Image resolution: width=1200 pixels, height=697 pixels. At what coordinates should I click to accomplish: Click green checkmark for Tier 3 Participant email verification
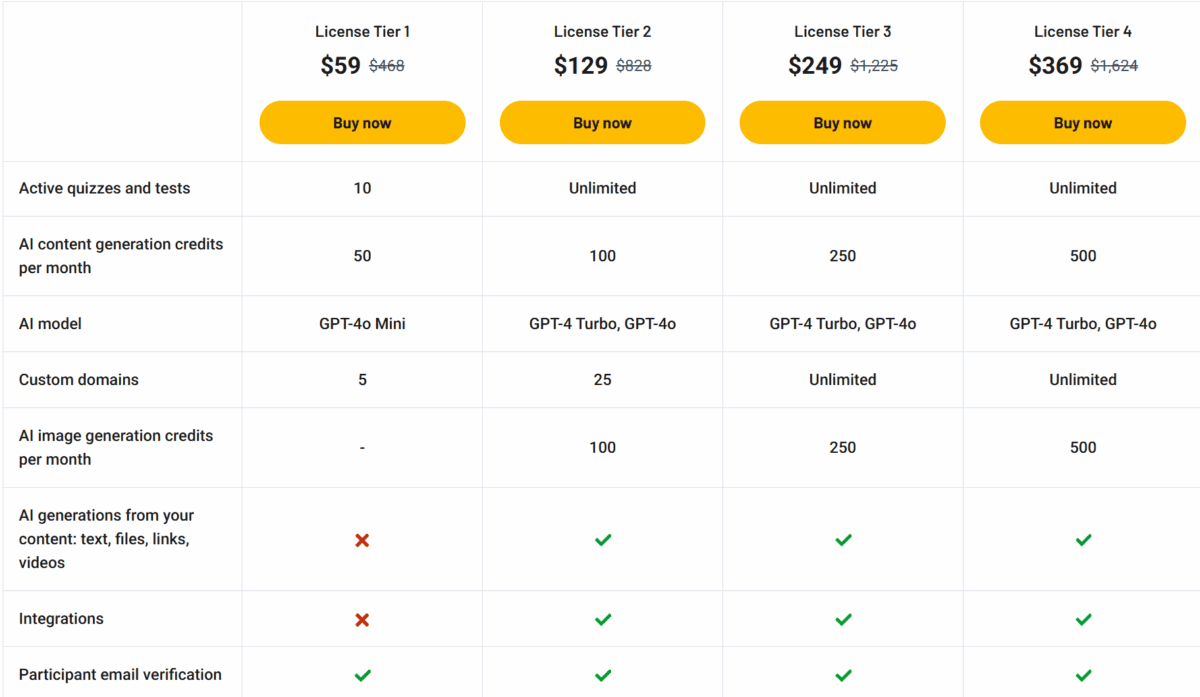[x=843, y=675]
